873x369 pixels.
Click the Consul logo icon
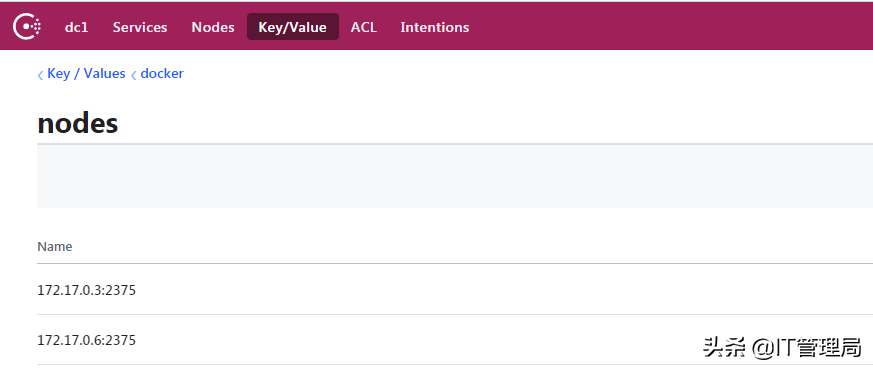click(x=27, y=27)
